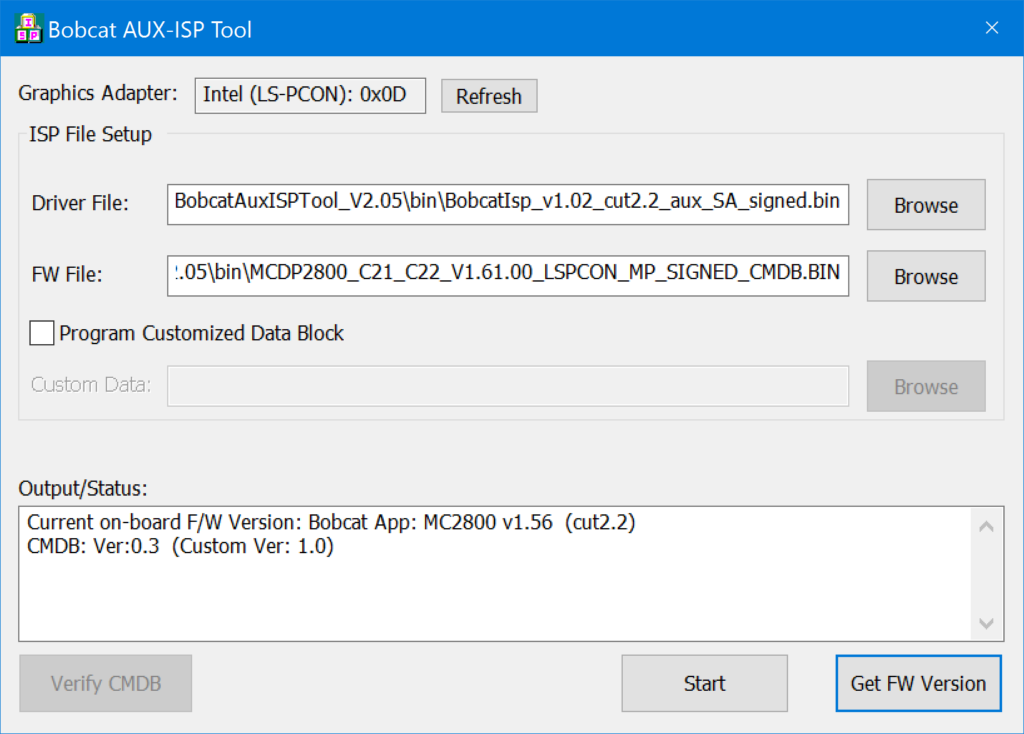Browse for the FW File
The width and height of the screenshot is (1024, 734).
click(925, 276)
